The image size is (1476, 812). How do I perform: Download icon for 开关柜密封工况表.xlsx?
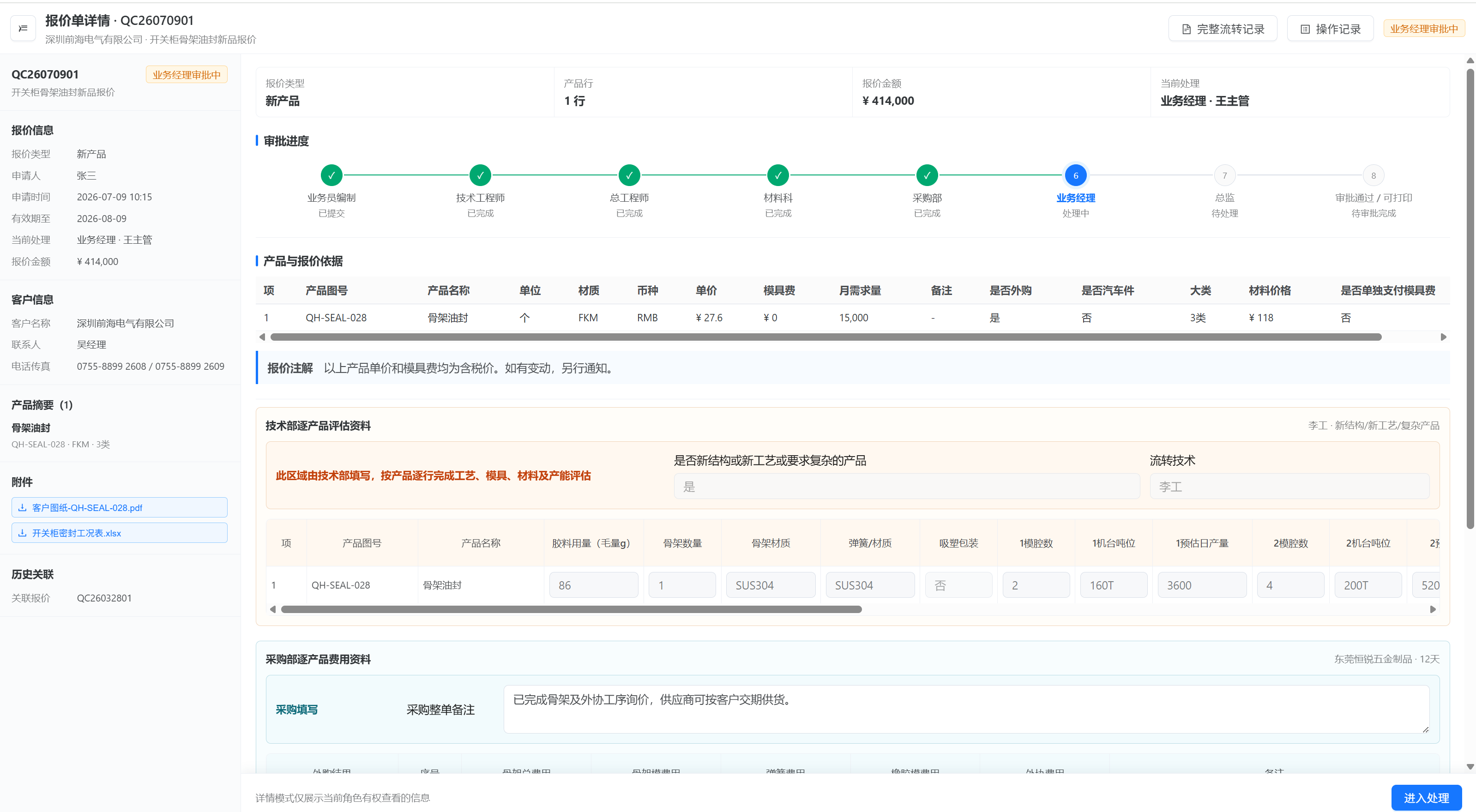pos(22,533)
